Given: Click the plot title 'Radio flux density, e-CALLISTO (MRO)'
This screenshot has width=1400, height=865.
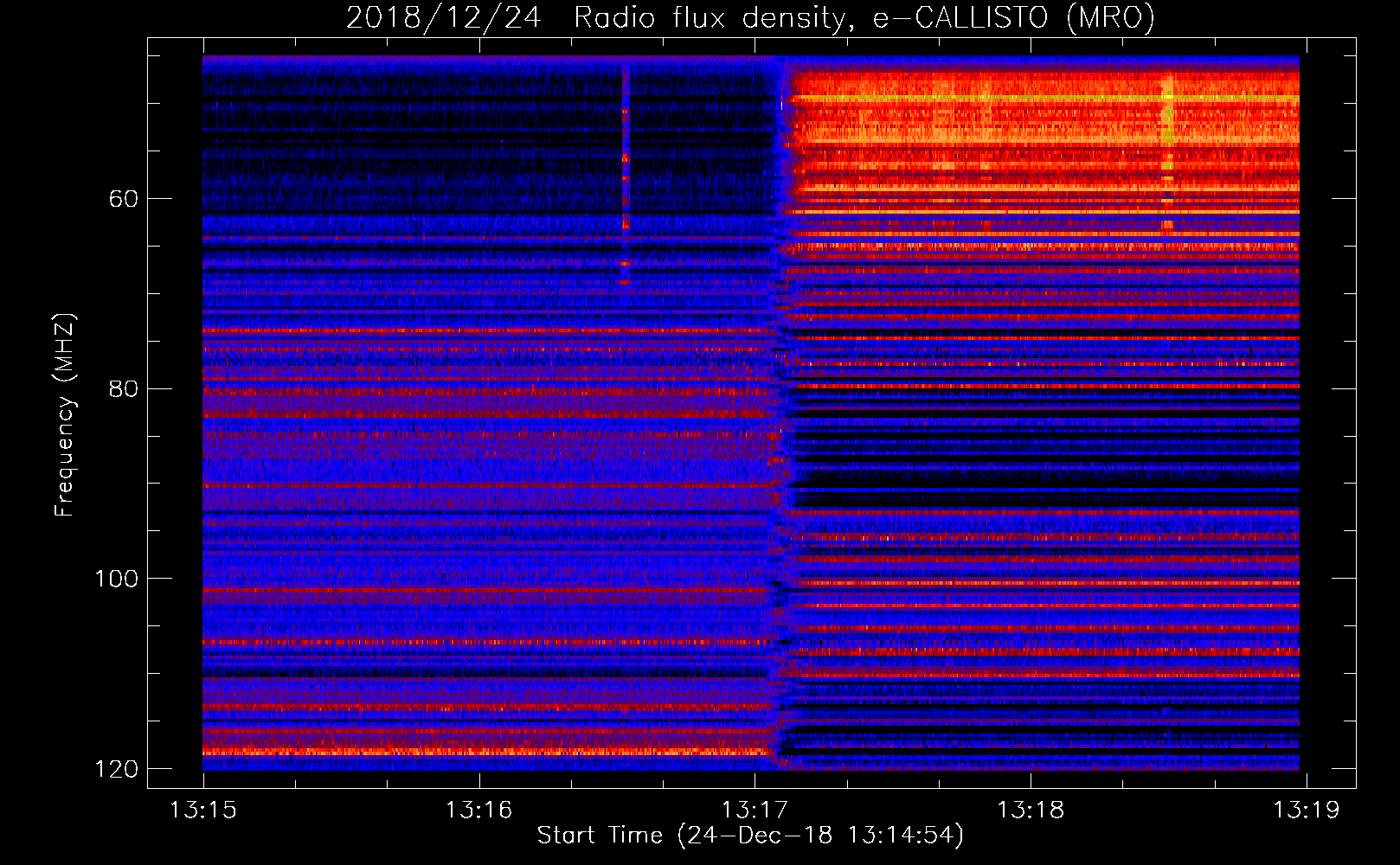Looking at the screenshot, I should click(864, 17).
